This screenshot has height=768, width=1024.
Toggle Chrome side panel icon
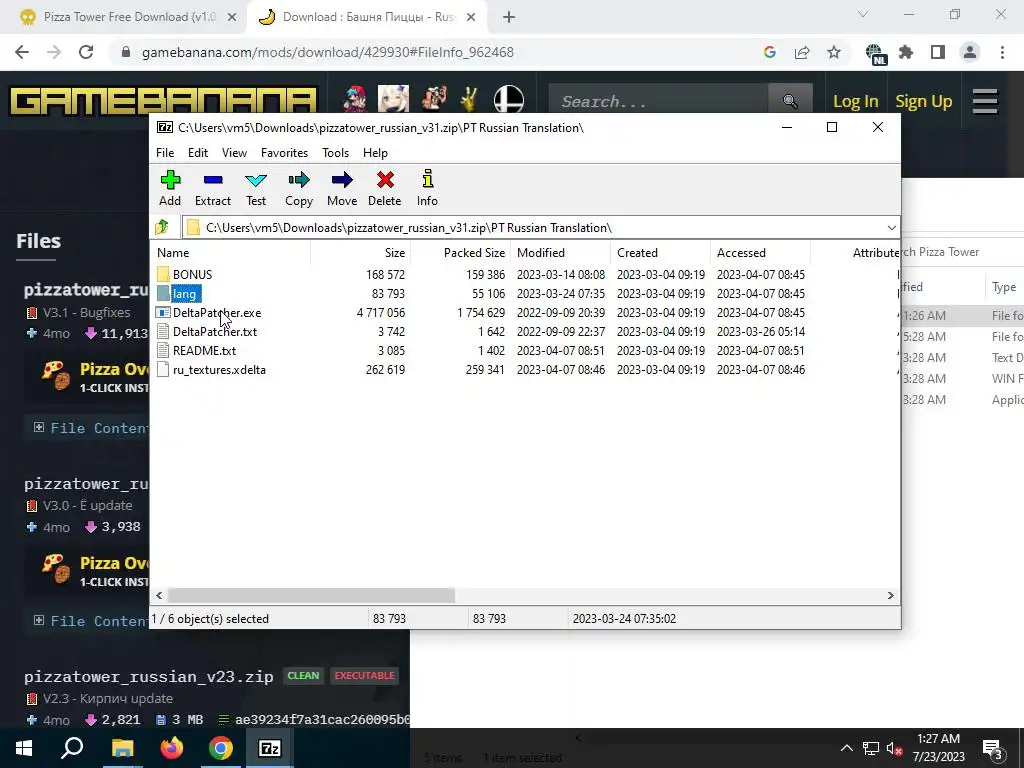(x=938, y=52)
